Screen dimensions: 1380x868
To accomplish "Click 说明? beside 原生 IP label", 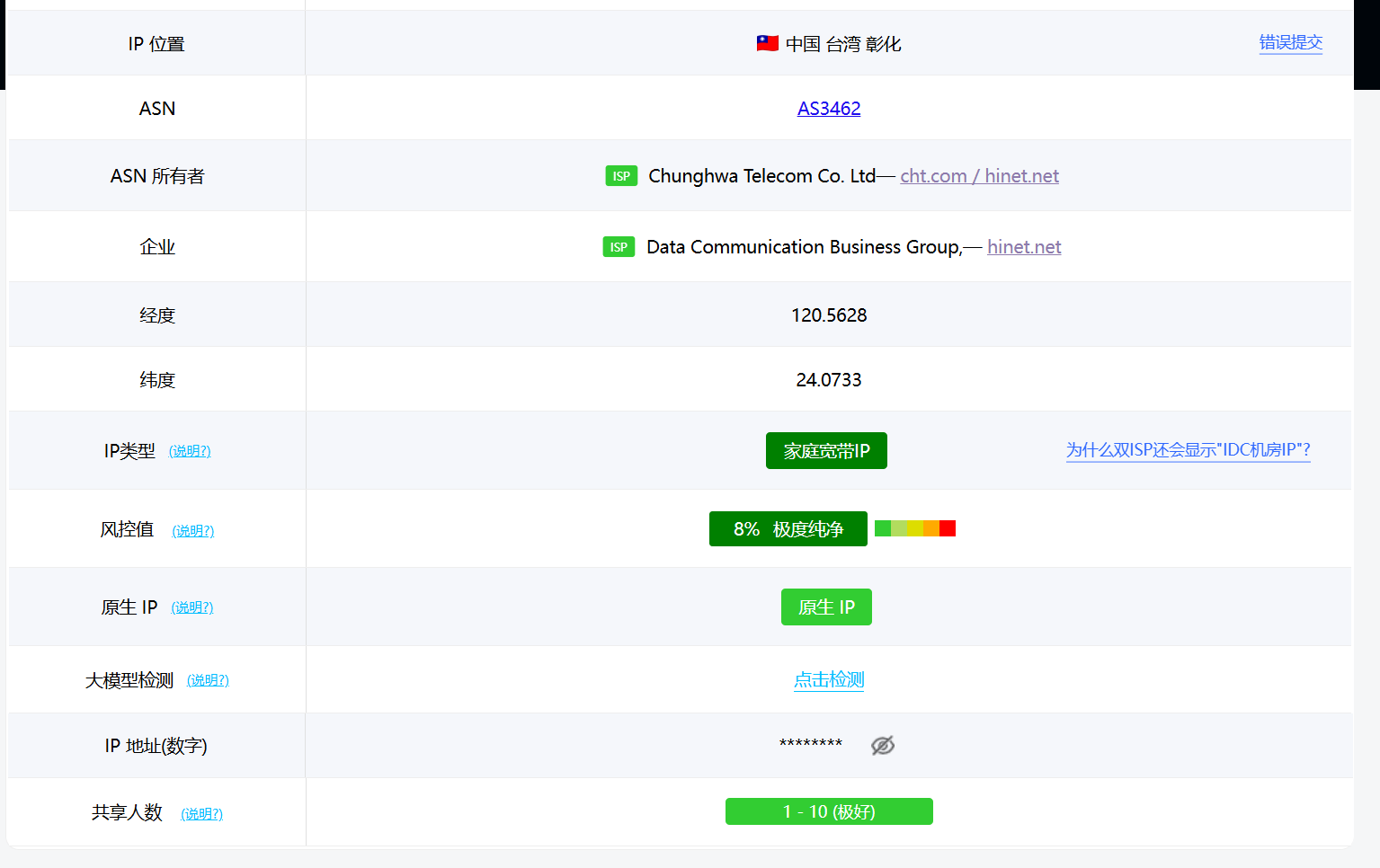I will click(192, 607).
